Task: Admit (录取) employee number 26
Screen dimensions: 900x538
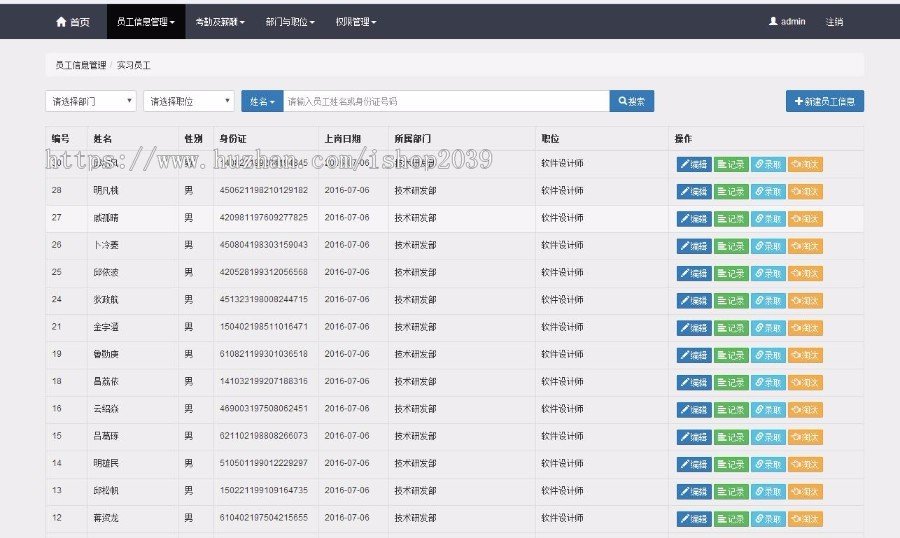Action: (768, 246)
